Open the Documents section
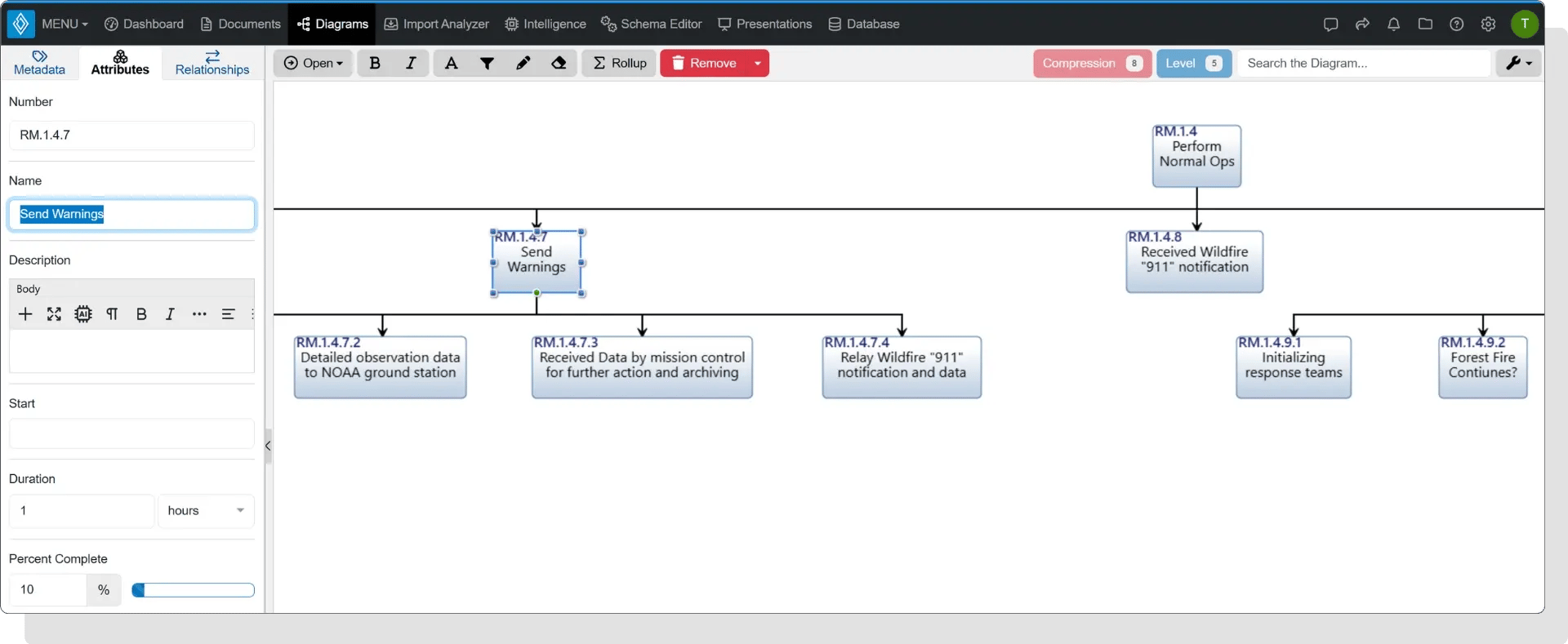This screenshot has width=1568, height=644. click(240, 24)
